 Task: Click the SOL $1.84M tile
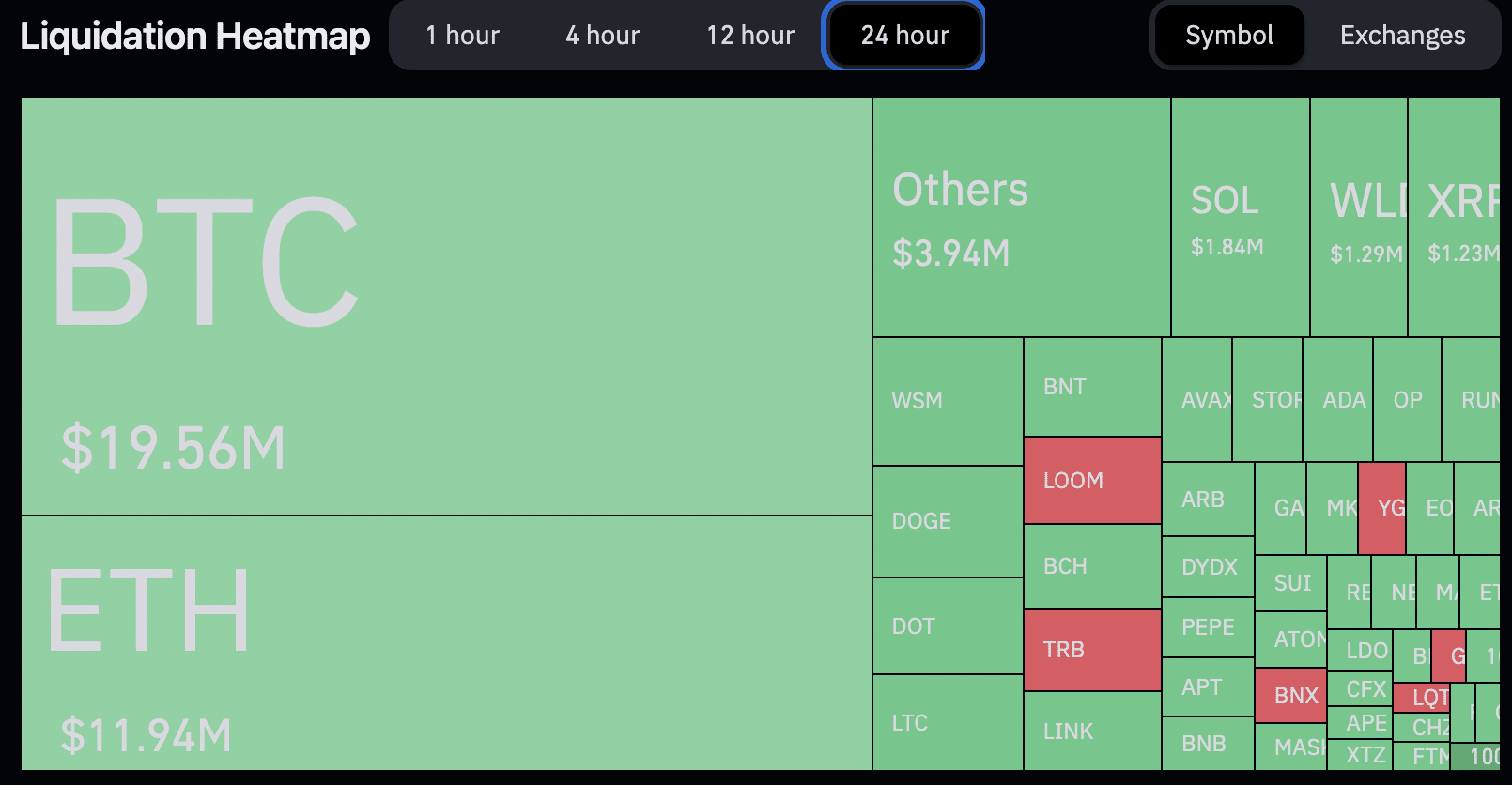click(1240, 217)
